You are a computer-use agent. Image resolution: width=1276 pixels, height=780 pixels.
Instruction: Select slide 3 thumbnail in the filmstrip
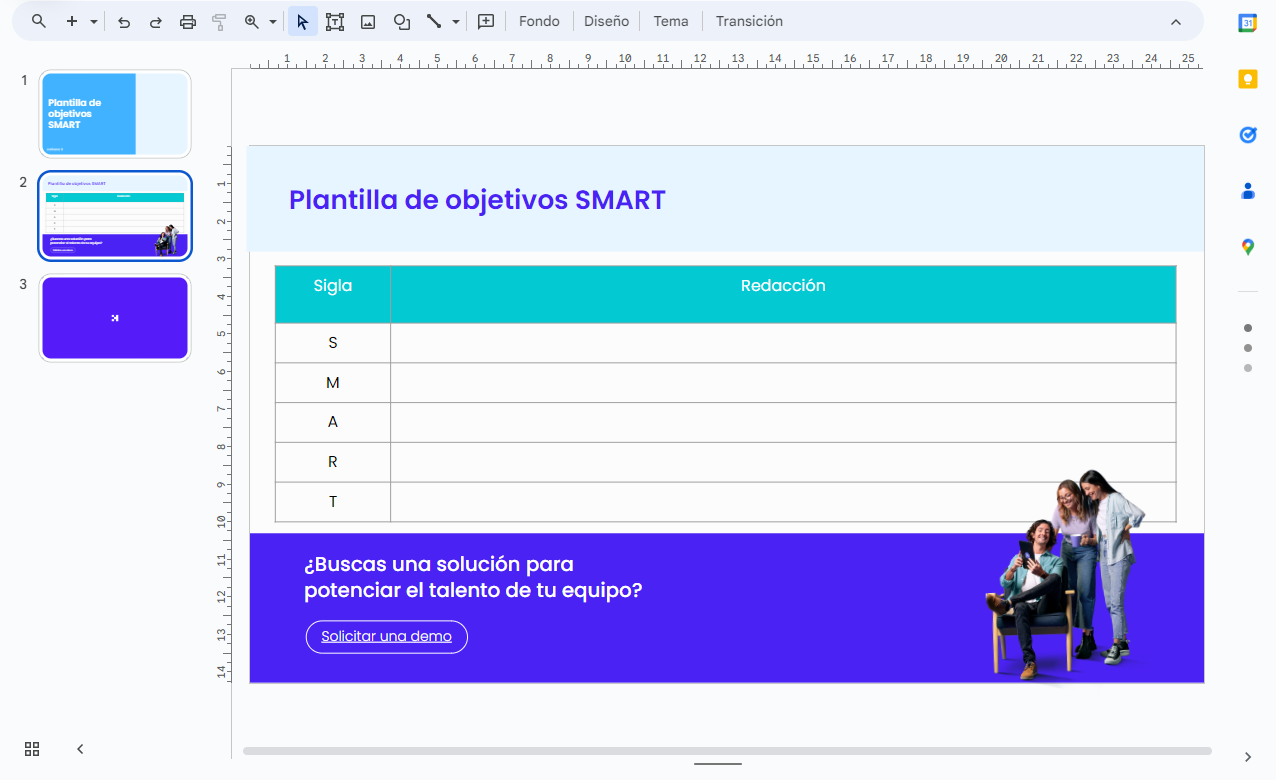coord(114,317)
